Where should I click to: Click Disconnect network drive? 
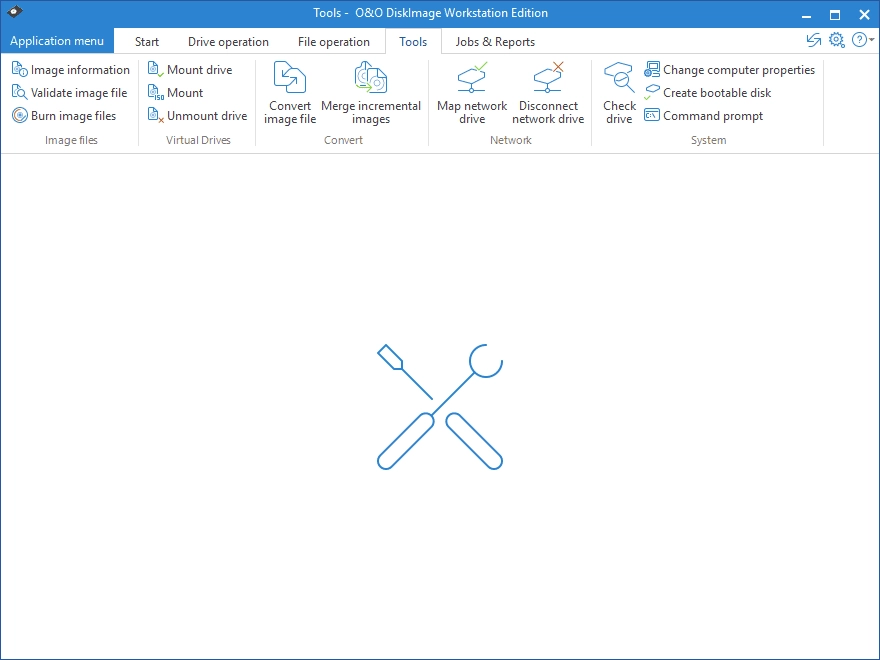click(548, 93)
